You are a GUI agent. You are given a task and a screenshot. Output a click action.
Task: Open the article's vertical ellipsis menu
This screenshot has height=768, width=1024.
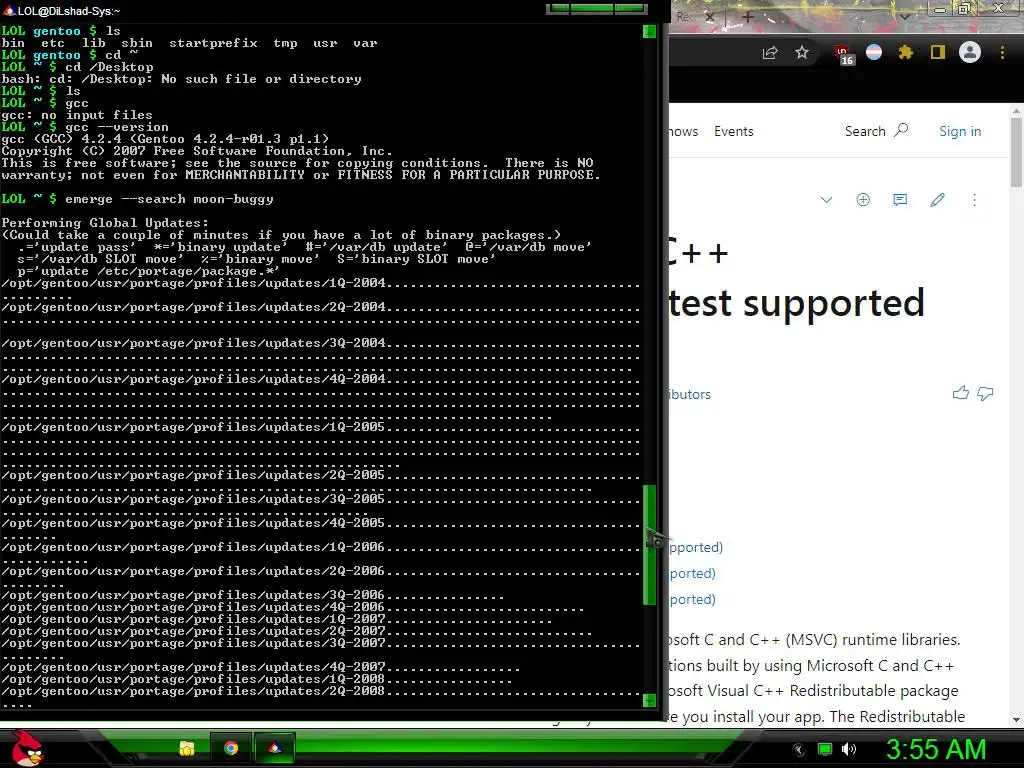click(974, 200)
